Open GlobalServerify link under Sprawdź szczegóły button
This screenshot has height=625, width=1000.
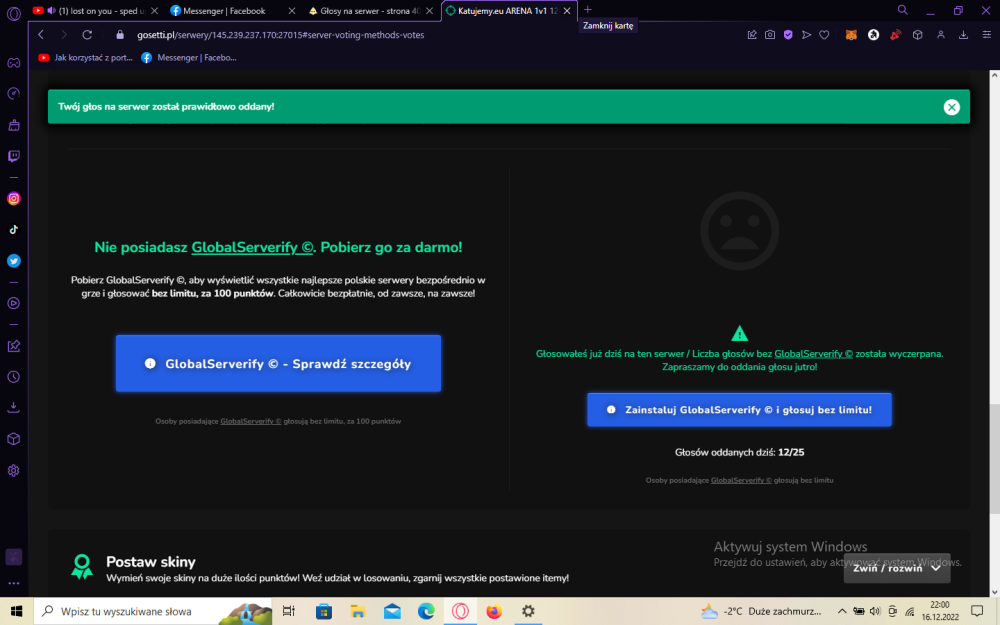click(251, 421)
